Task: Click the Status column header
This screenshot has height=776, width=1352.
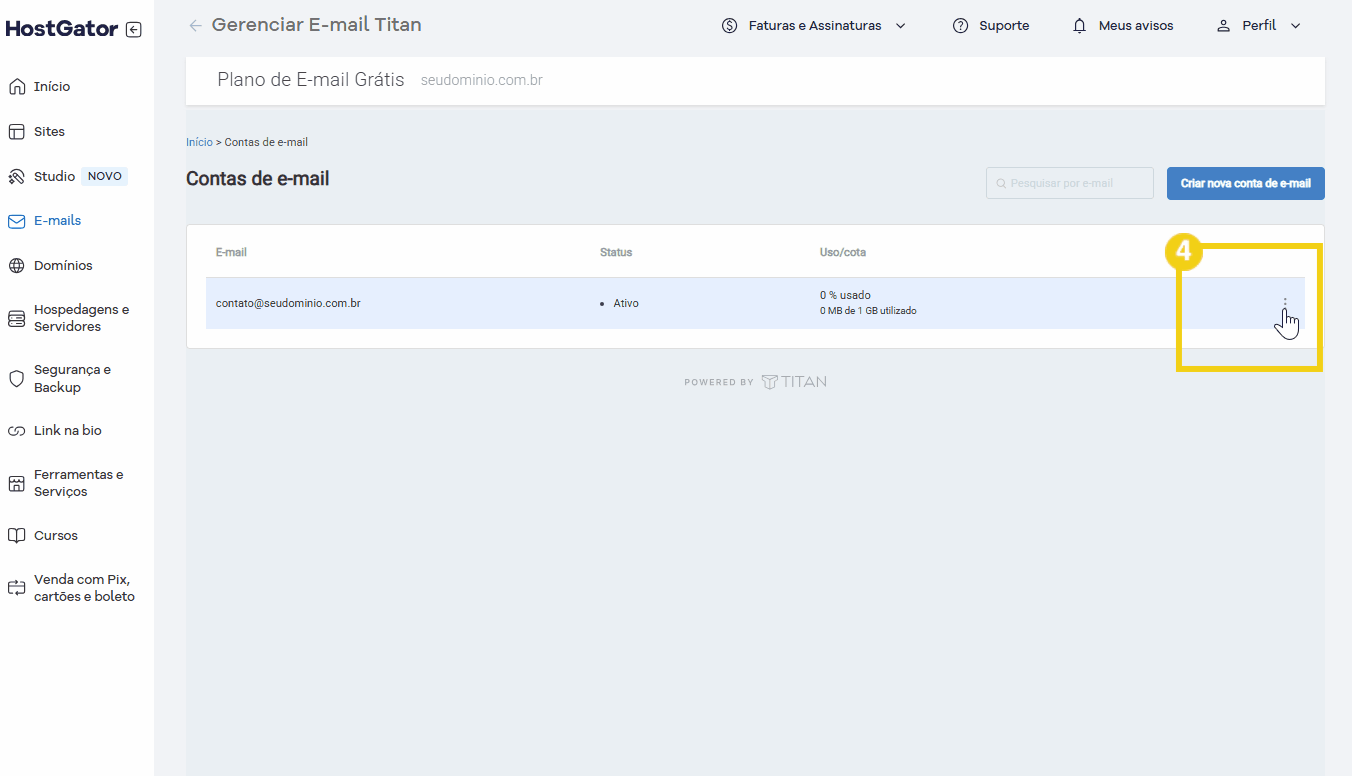Action: 616,252
